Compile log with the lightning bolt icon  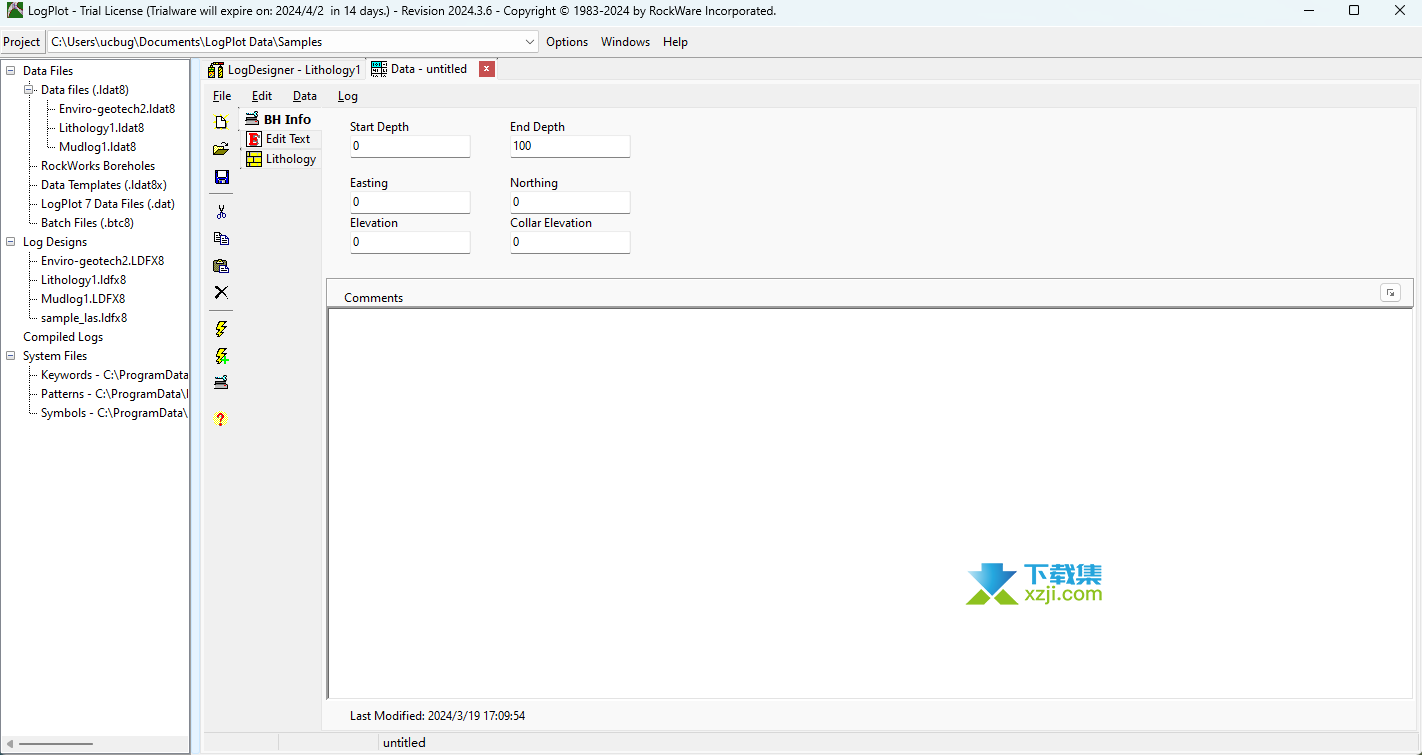click(221, 328)
